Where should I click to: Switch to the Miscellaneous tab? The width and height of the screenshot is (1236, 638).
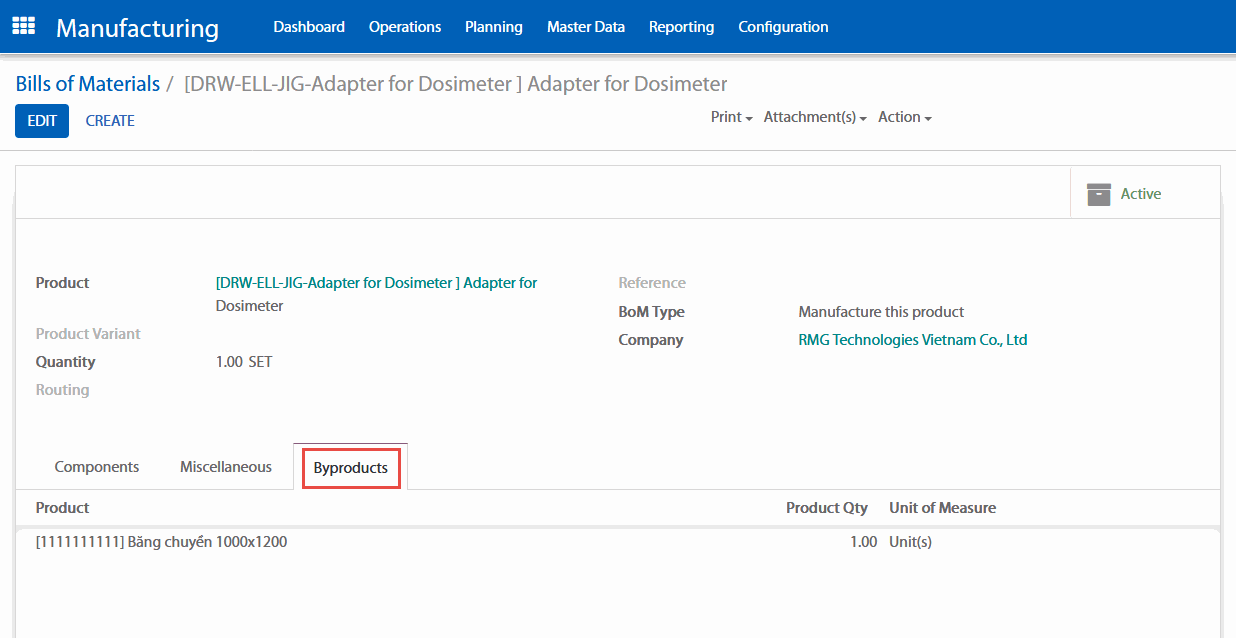point(226,467)
